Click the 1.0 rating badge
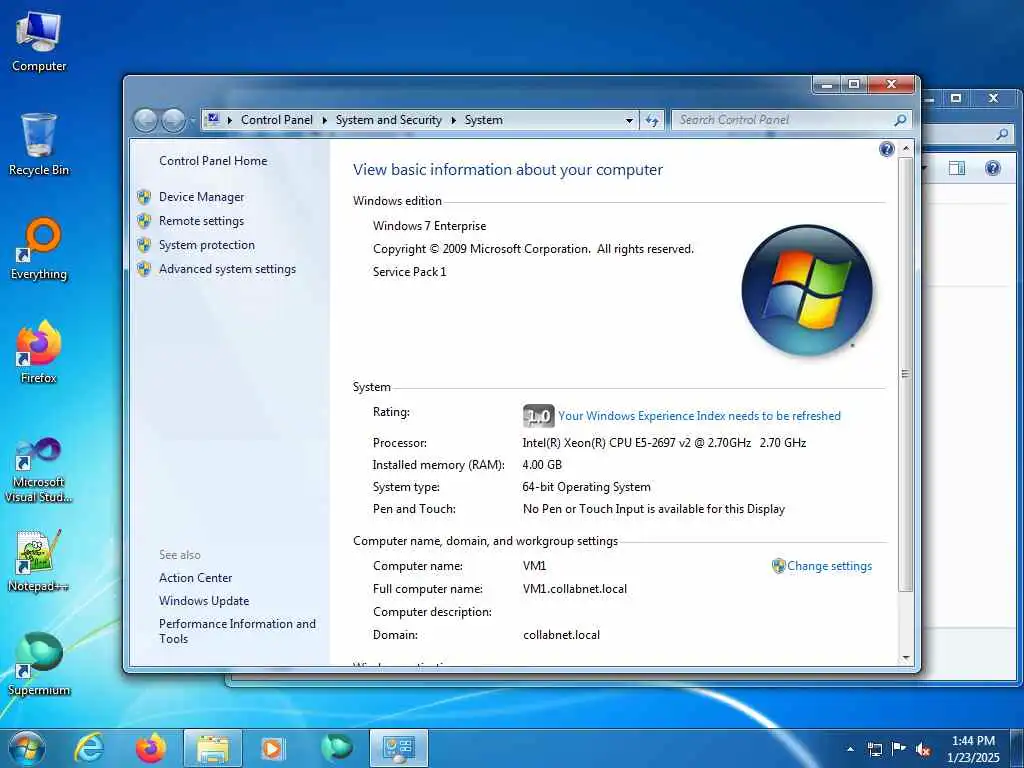Screen dimensions: 1024x768 538,416
